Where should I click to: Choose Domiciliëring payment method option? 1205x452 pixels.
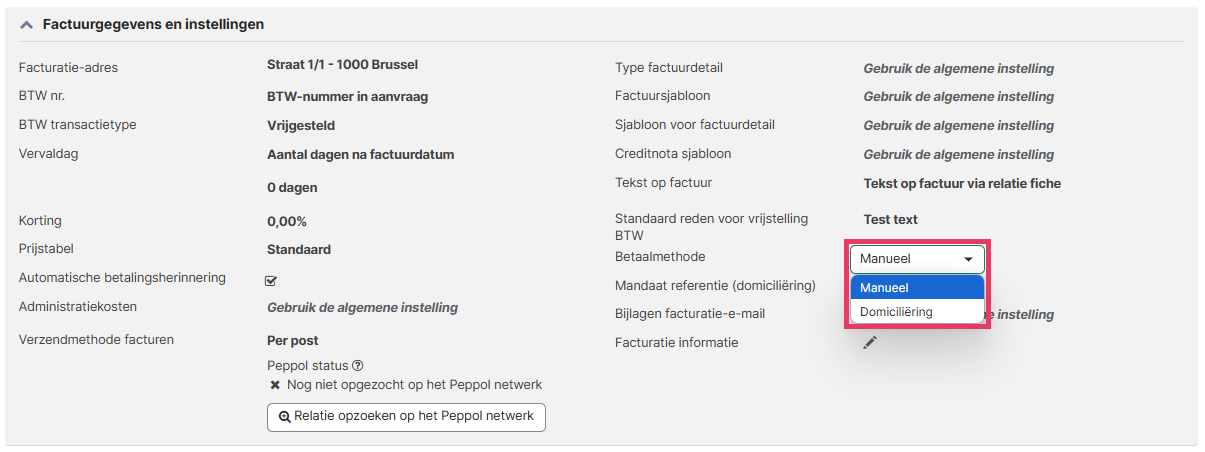917,311
